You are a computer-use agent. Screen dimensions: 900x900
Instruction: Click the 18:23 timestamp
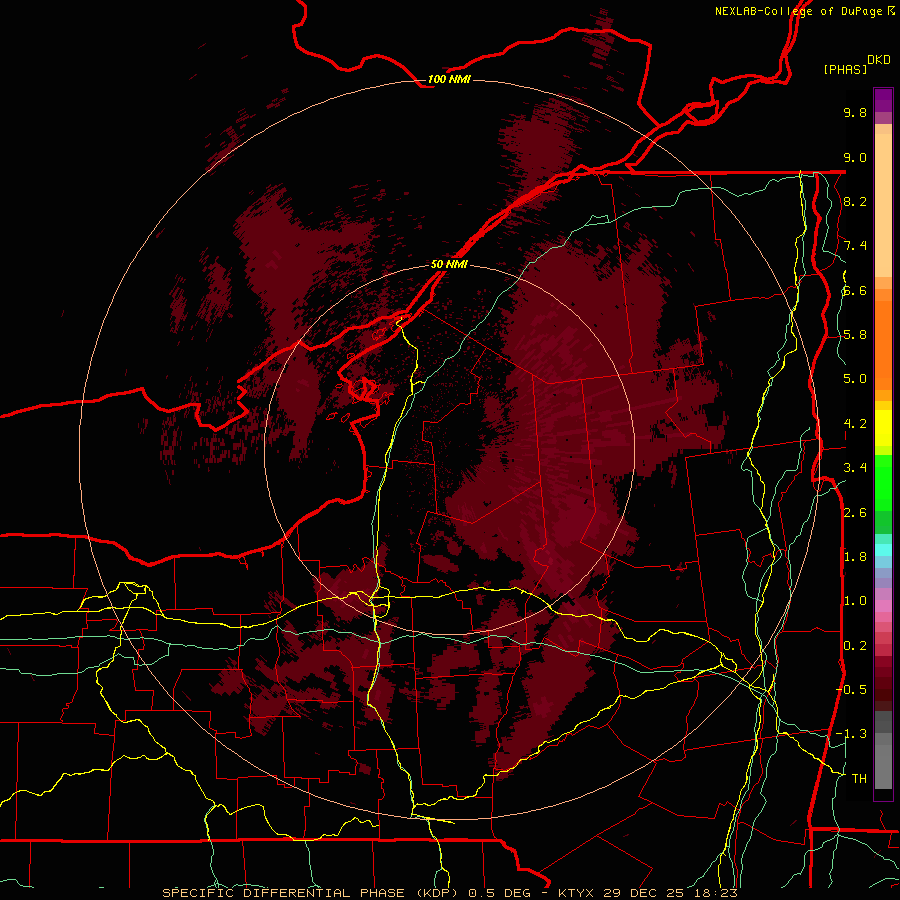[x=714, y=893]
